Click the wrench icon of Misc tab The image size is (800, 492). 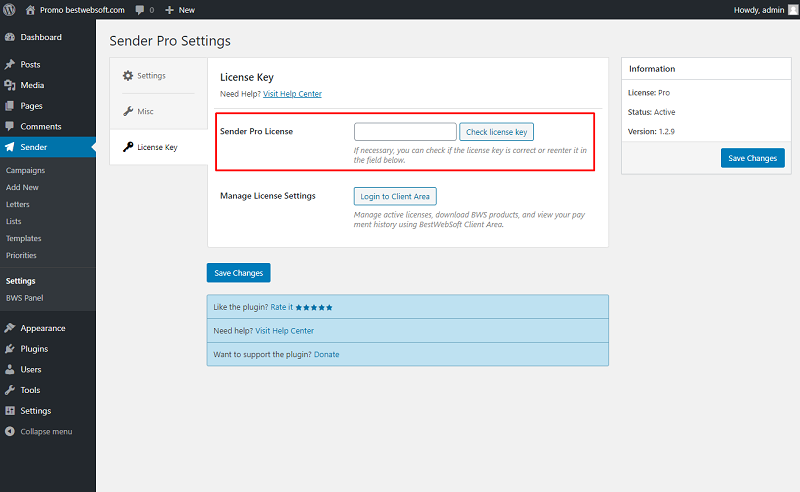128,111
